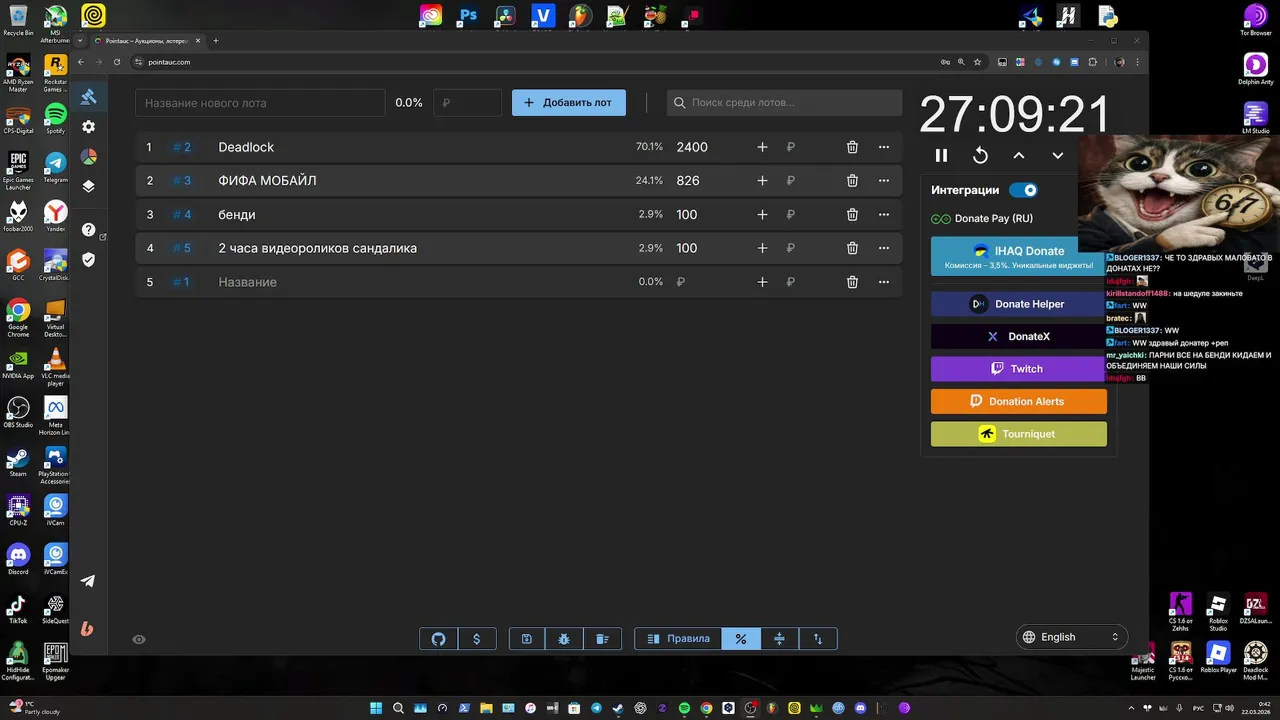Toggle the auto-sort arrows button
1280x720 pixels.
point(818,639)
